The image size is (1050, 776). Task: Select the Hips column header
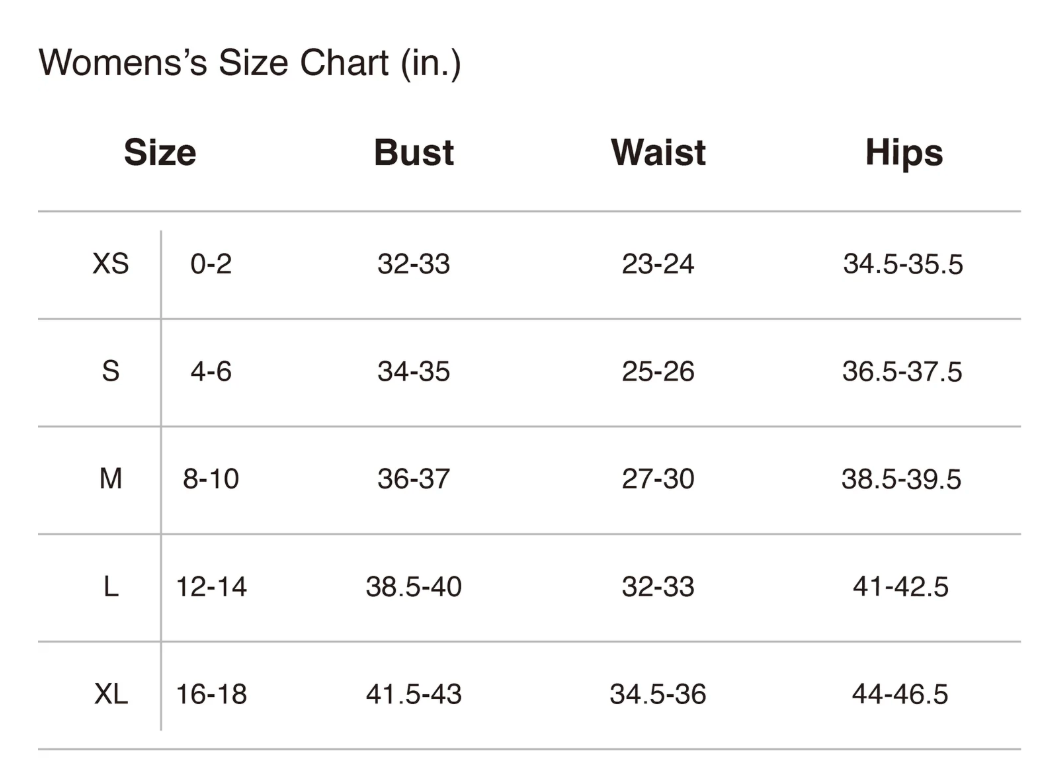click(904, 153)
